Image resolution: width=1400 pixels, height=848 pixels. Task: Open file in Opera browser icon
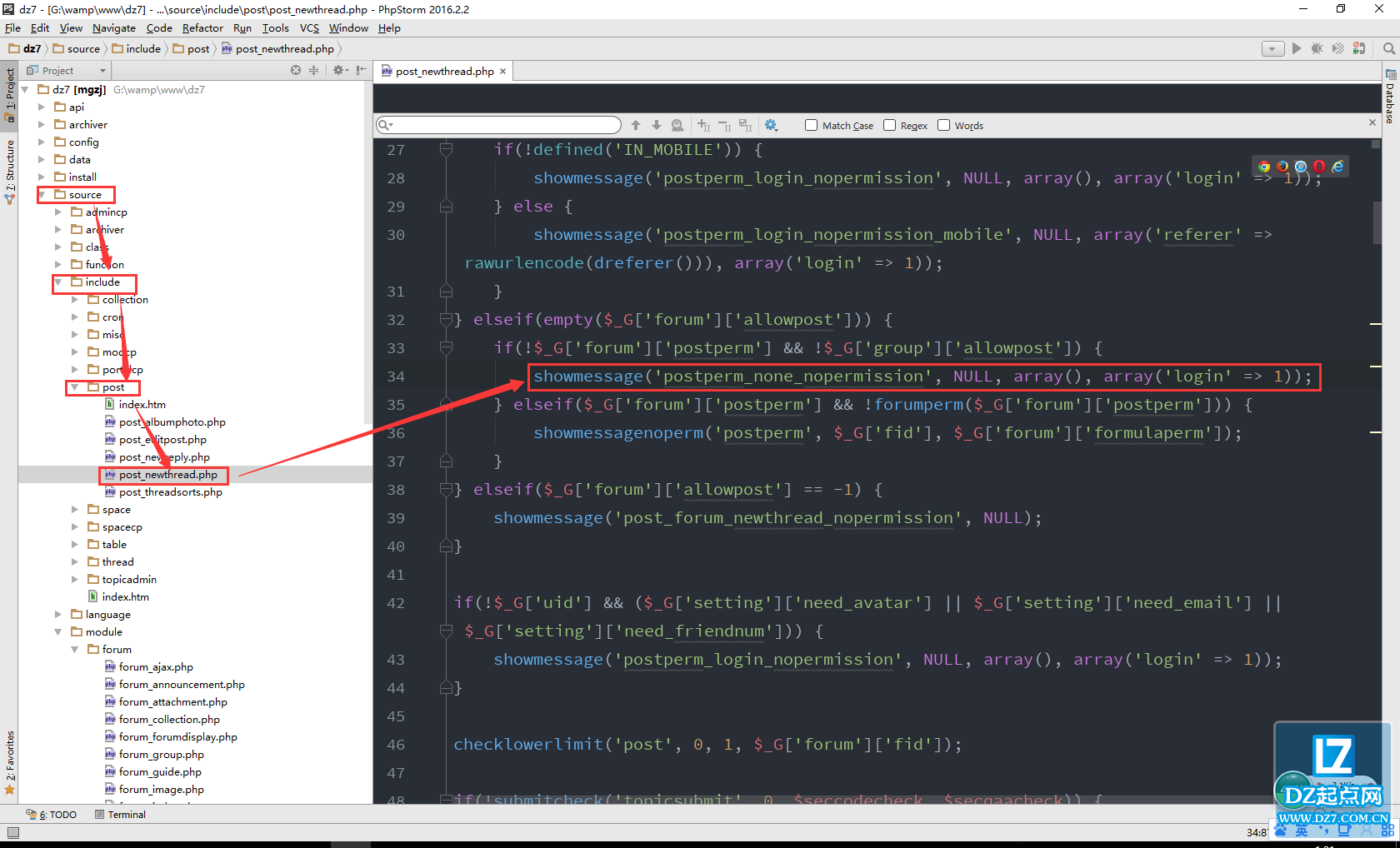pyautogui.click(x=1319, y=167)
